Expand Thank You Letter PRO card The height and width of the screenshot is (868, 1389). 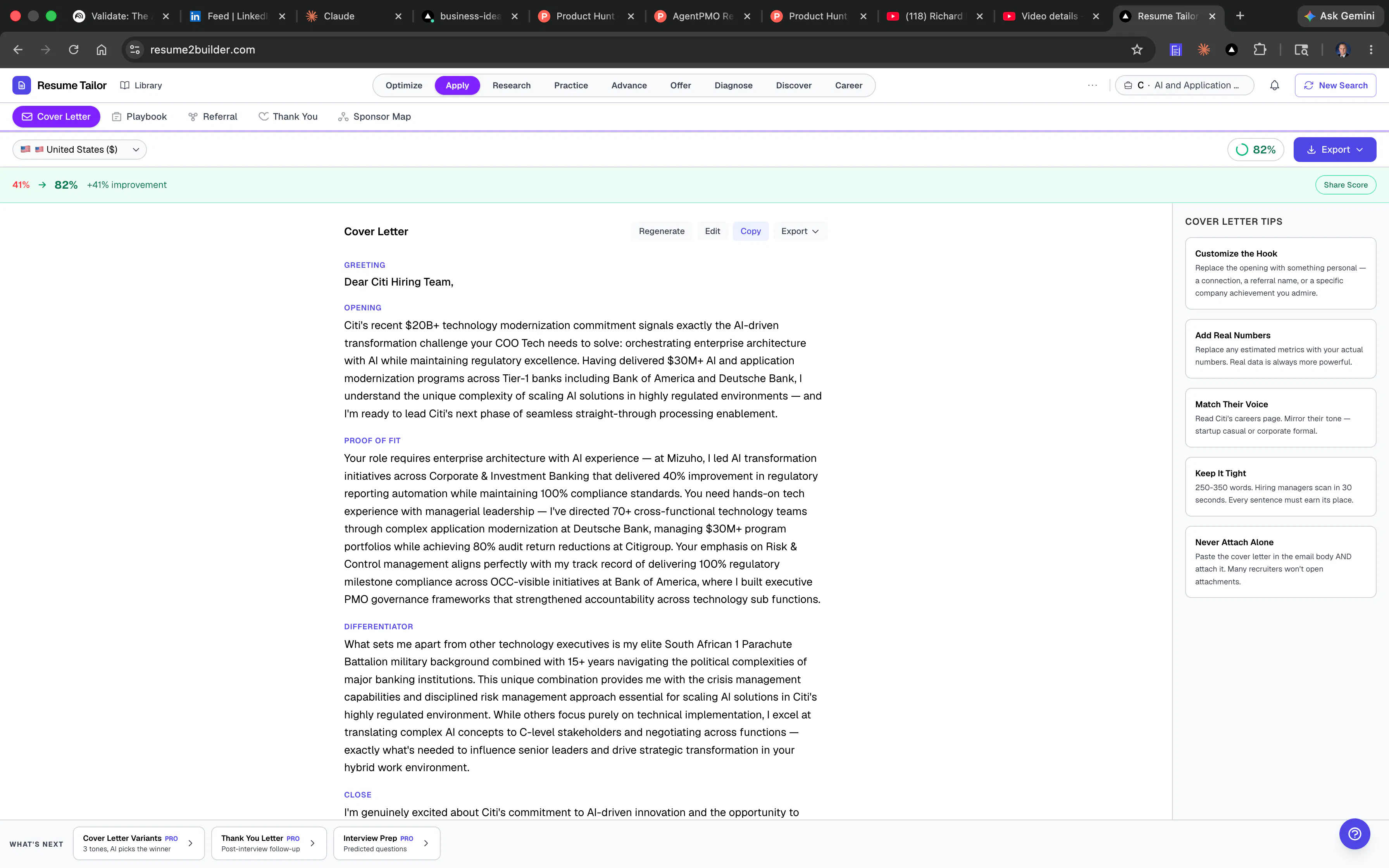269,843
